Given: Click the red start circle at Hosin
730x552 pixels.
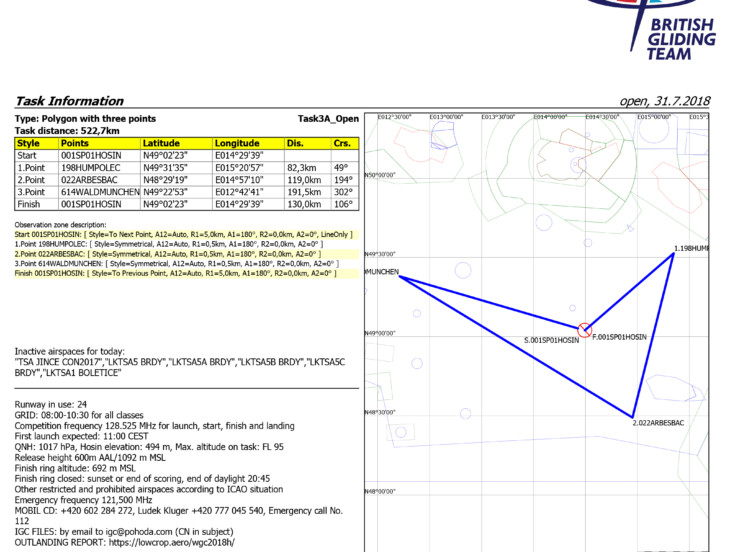Looking at the screenshot, I should point(585,329).
